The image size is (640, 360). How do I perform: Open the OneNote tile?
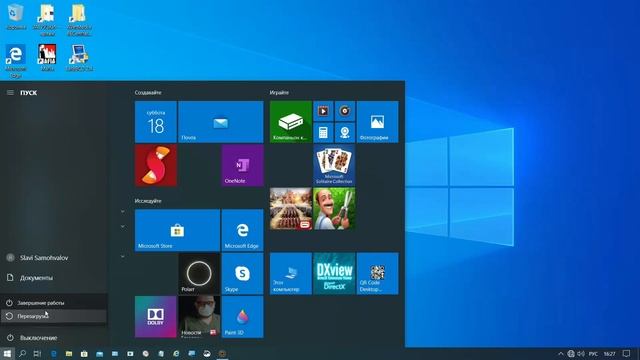[x=242, y=165]
